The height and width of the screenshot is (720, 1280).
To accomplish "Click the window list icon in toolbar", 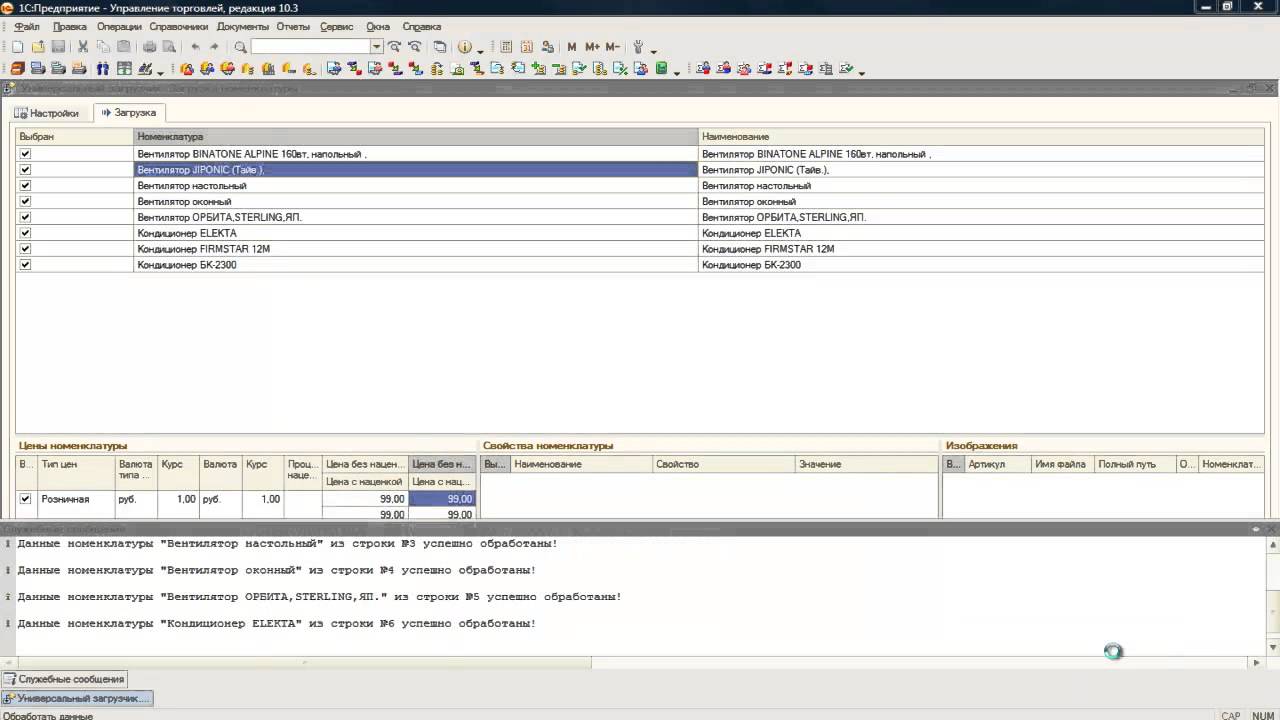I will [440, 47].
